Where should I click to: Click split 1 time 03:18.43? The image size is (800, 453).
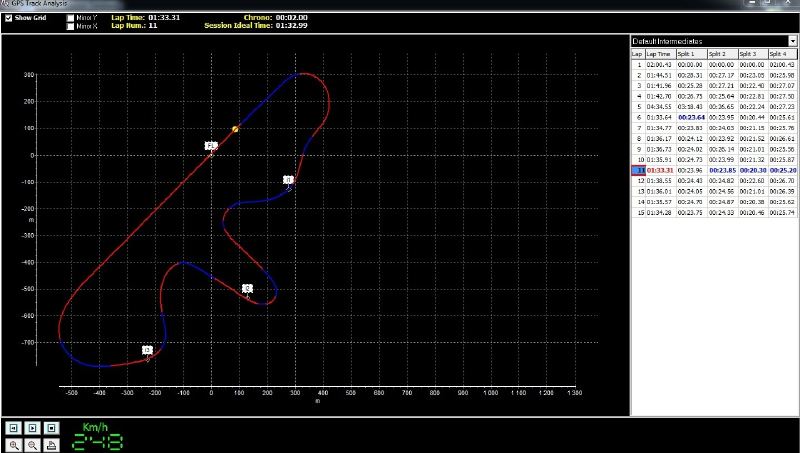tap(691, 107)
